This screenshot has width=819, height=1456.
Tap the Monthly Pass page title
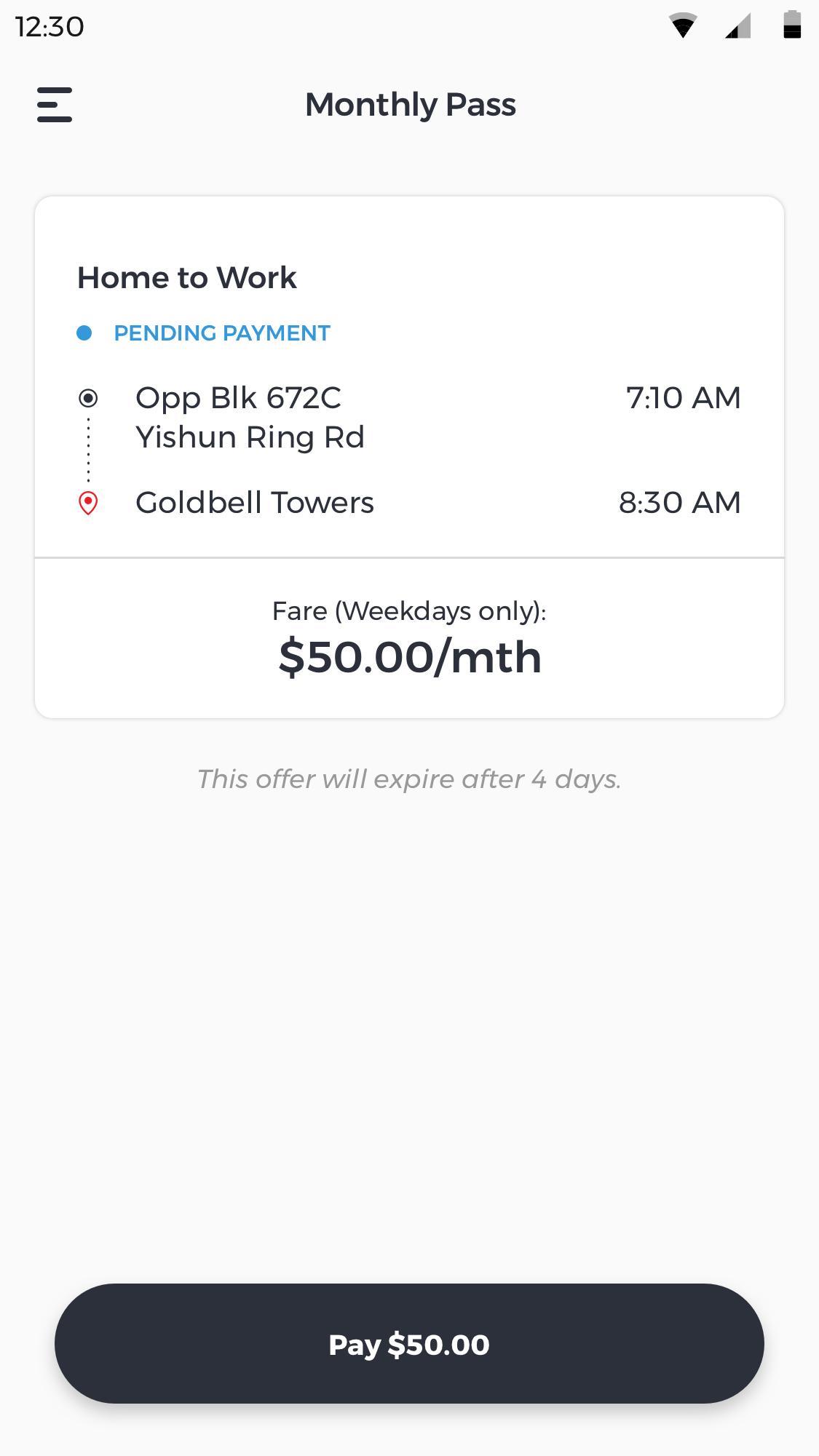(411, 105)
